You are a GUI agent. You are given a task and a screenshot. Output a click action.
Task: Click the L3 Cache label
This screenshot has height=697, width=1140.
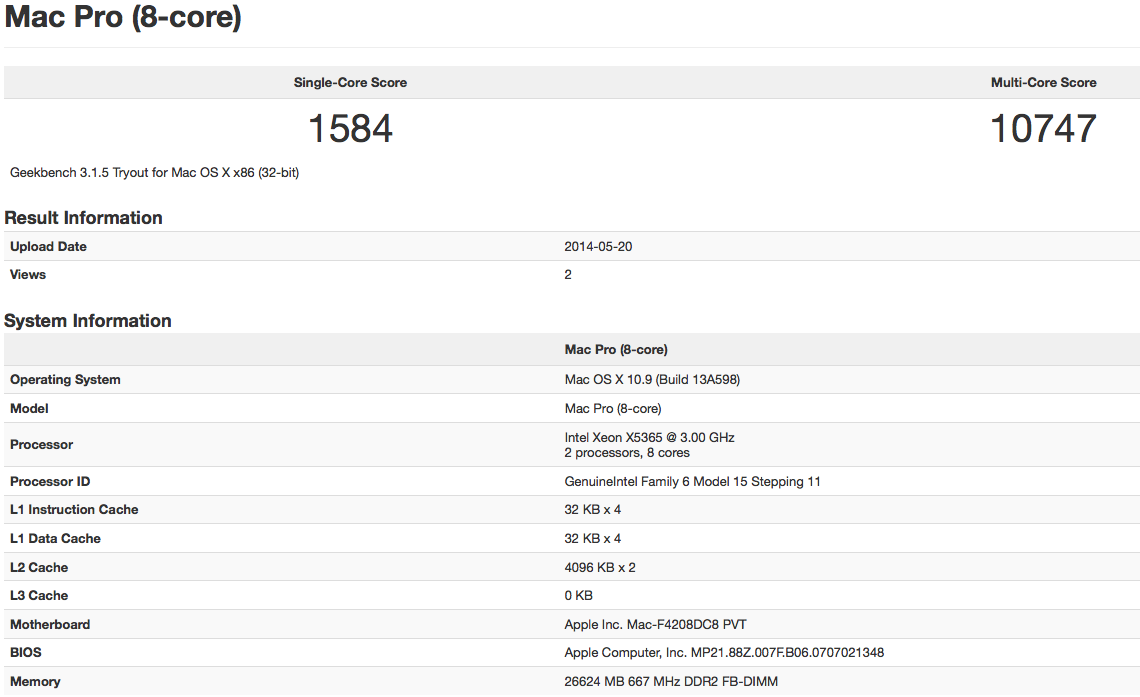point(39,596)
